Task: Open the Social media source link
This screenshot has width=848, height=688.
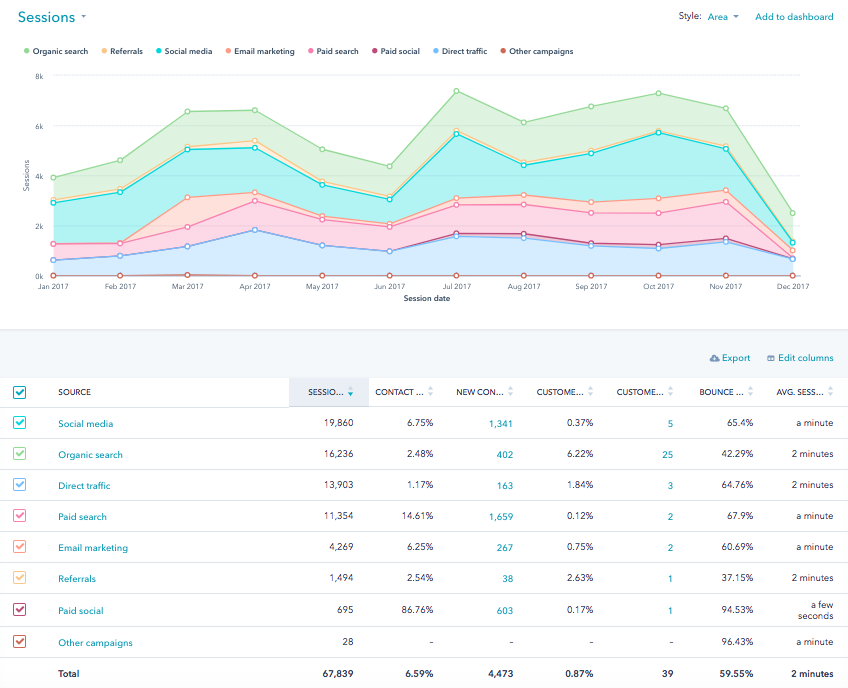Action: tap(85, 424)
